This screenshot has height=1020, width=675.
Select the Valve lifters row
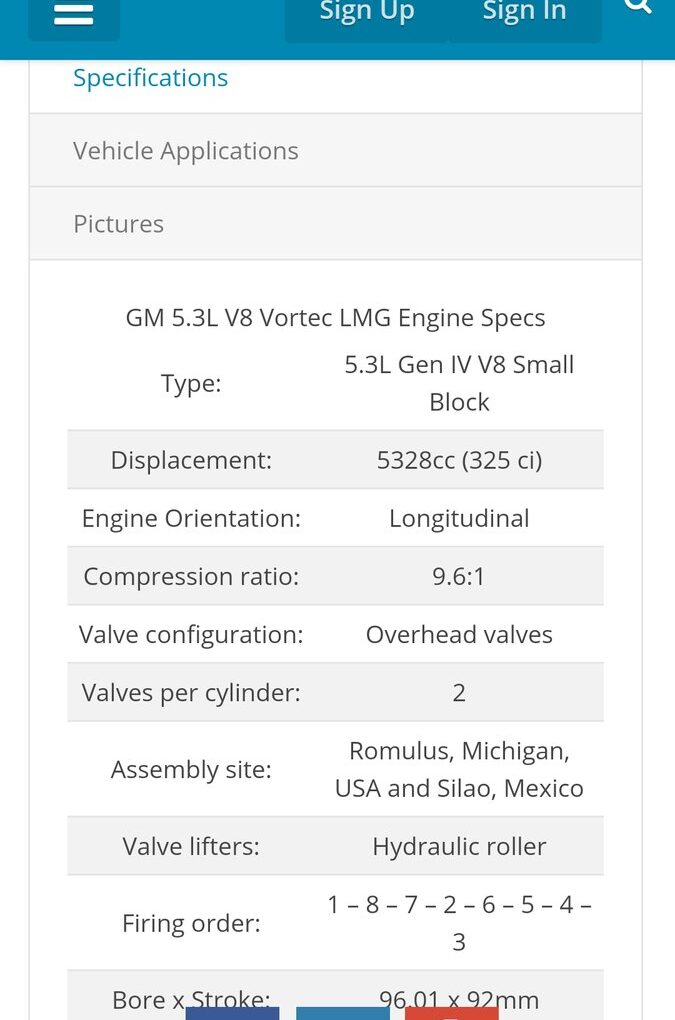coord(335,845)
